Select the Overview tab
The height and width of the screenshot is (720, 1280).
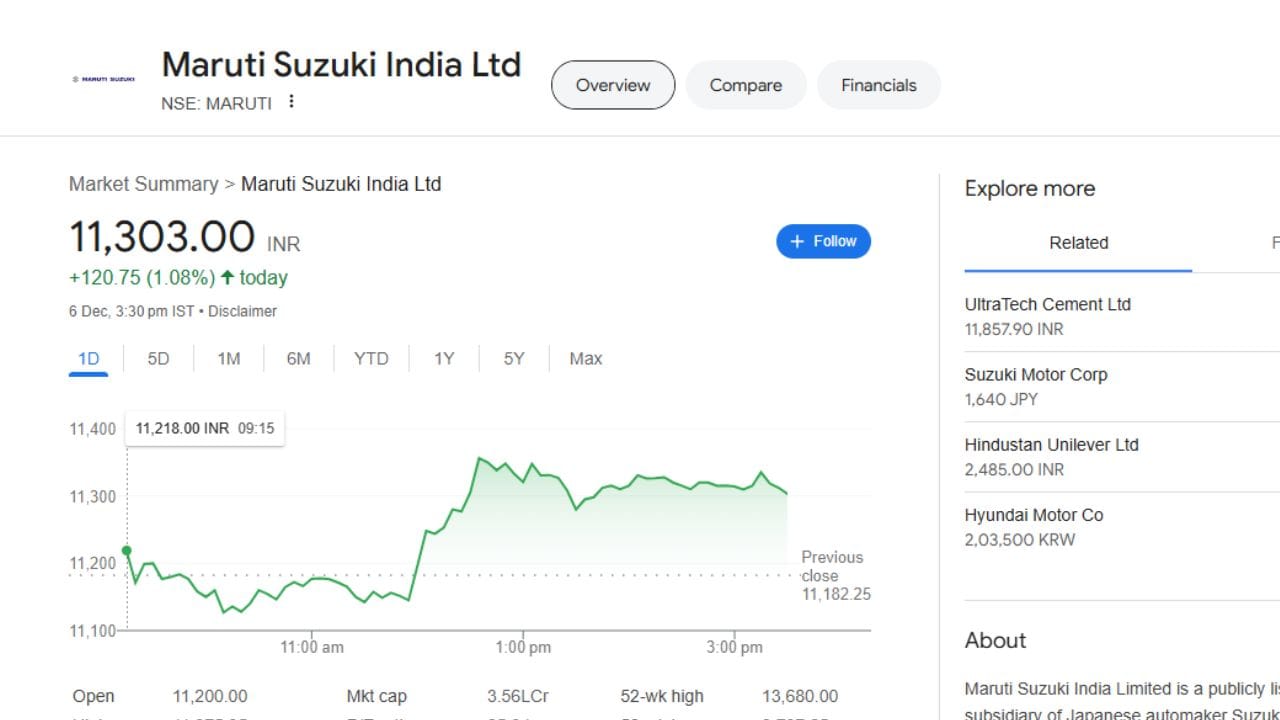613,85
